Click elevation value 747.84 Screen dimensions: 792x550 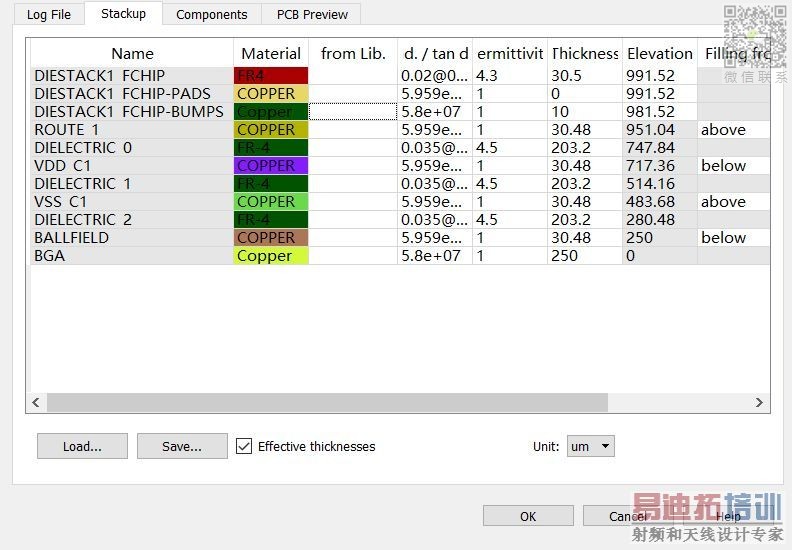[650, 147]
